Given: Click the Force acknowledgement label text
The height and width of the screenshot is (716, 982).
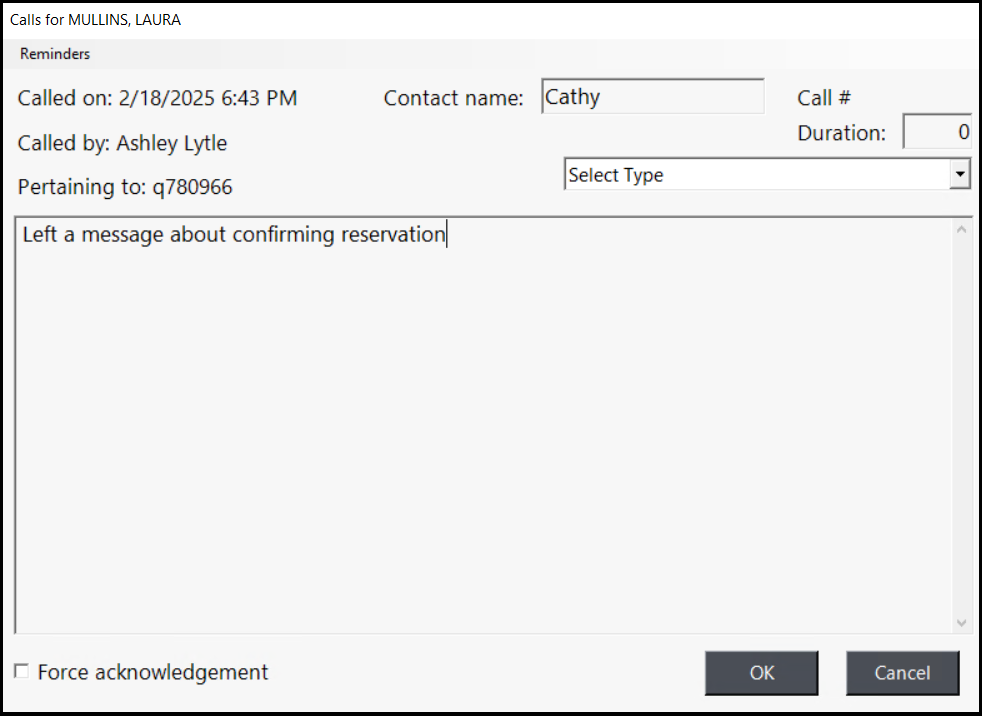Looking at the screenshot, I should (x=153, y=672).
